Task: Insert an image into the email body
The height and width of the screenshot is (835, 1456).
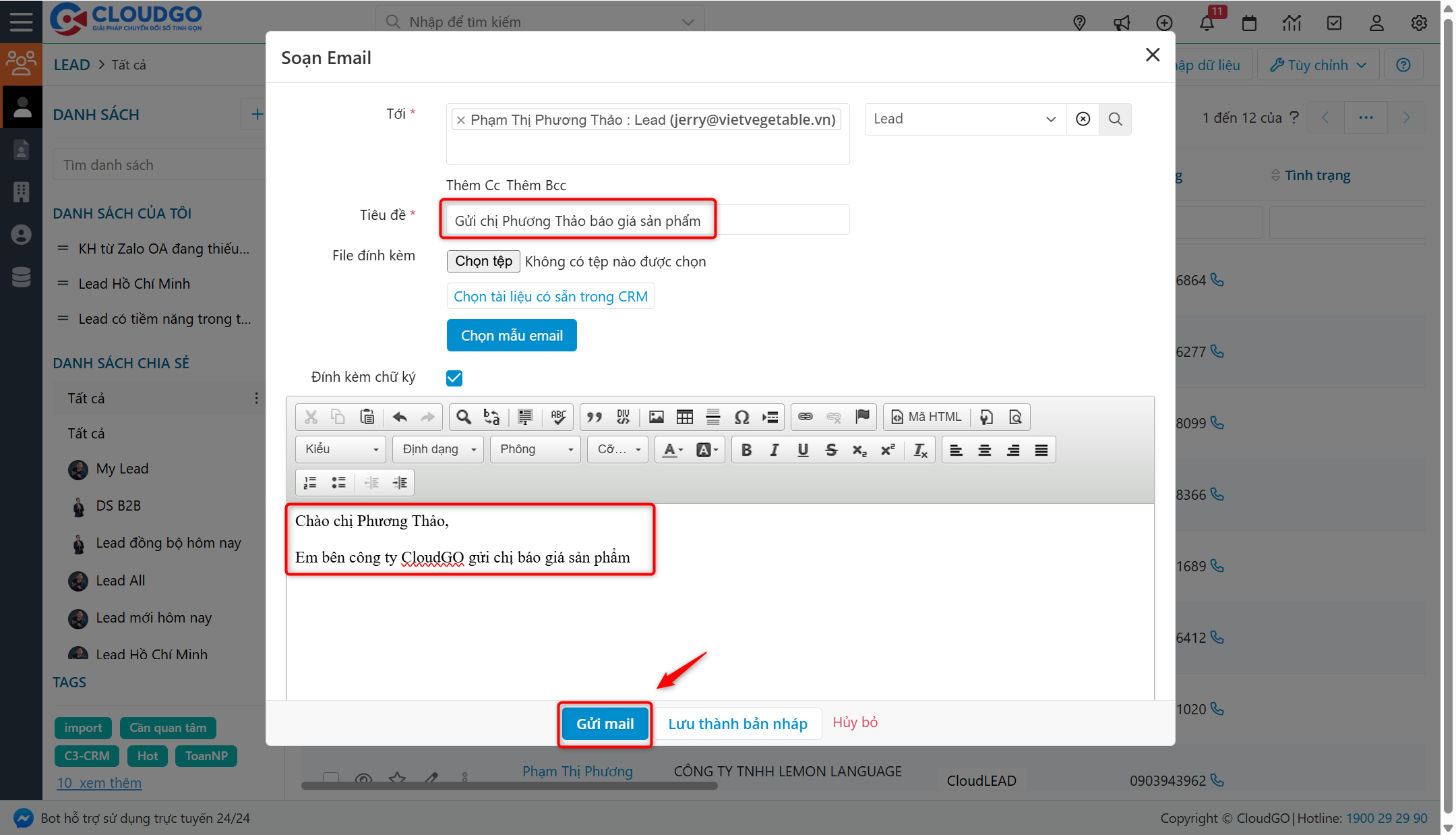Action: click(656, 417)
